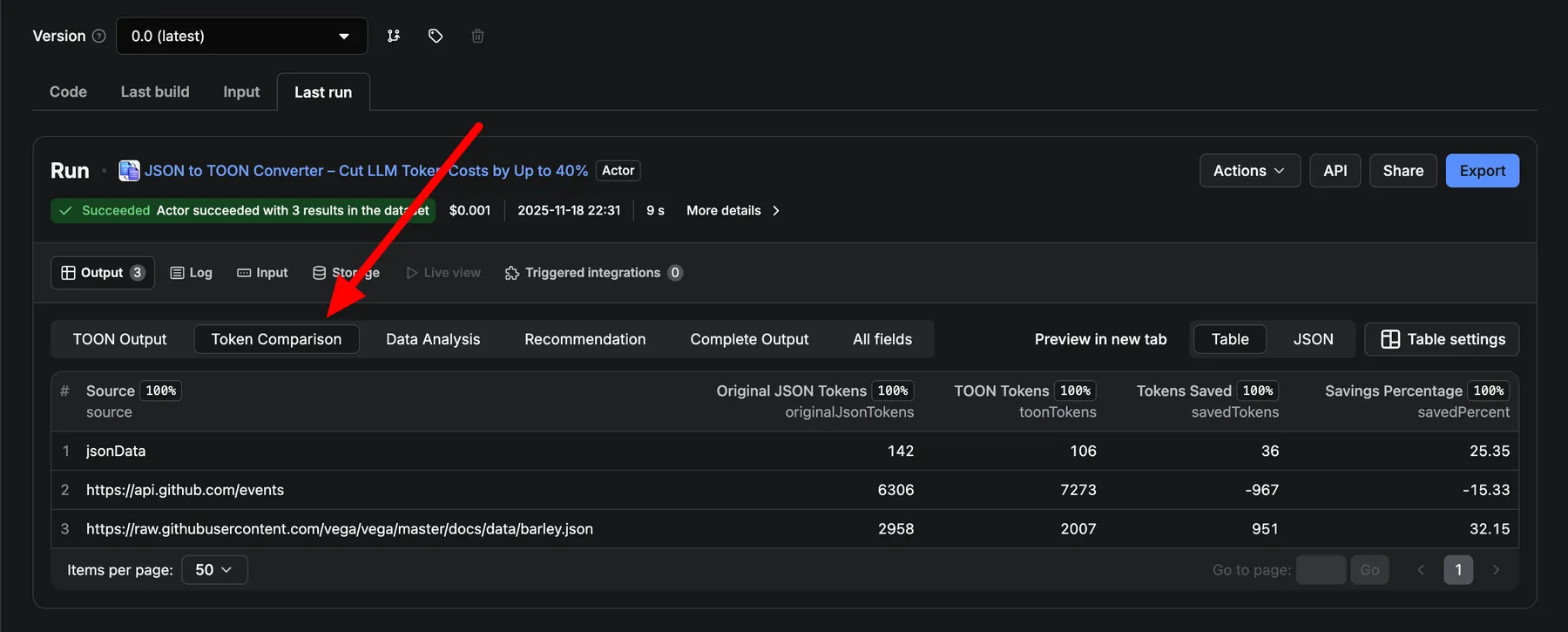Expand the Actions dropdown menu
Image resolution: width=1568 pixels, height=632 pixels.
pos(1249,171)
